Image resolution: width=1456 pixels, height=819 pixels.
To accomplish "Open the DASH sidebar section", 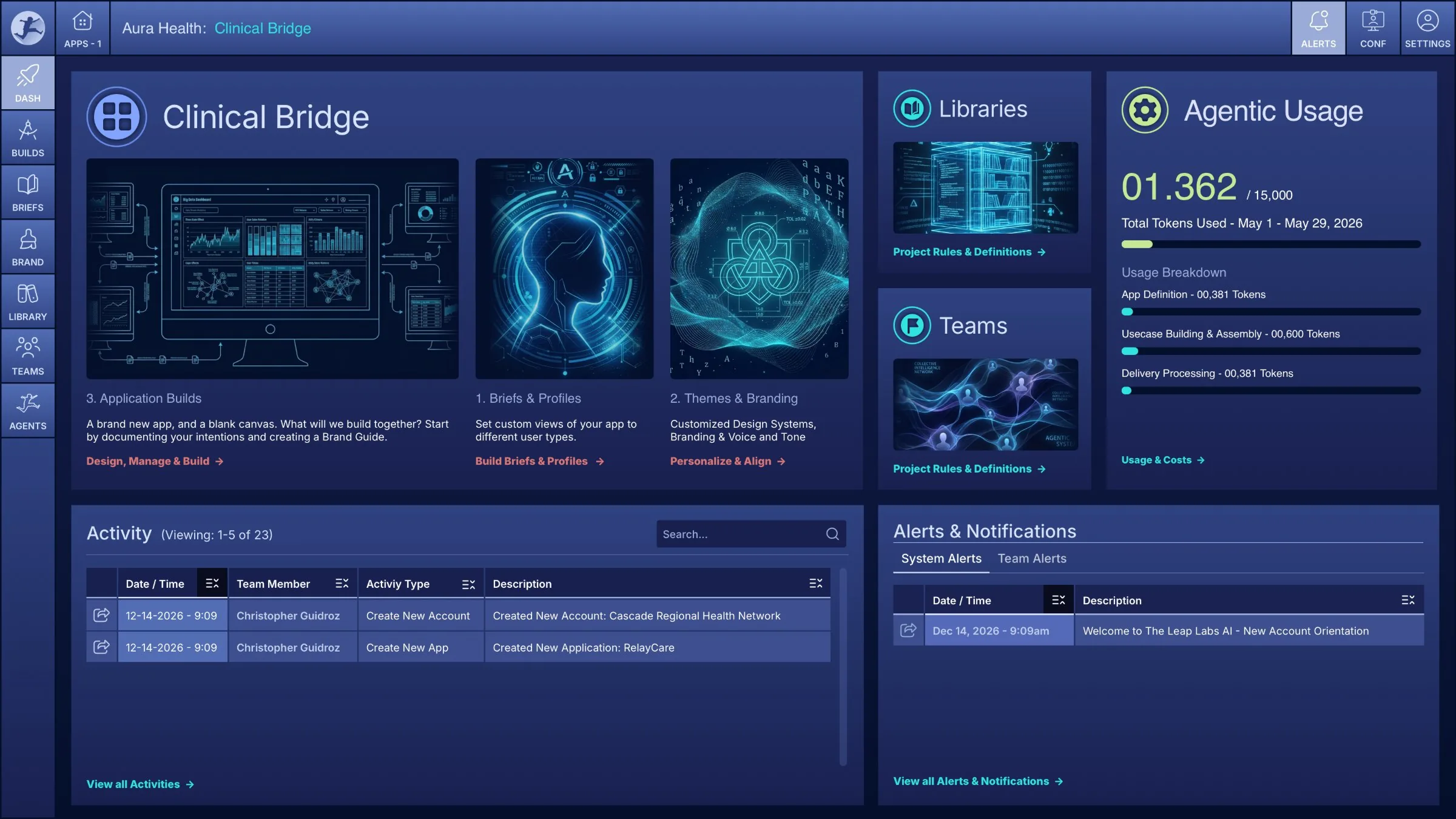I will point(28,83).
